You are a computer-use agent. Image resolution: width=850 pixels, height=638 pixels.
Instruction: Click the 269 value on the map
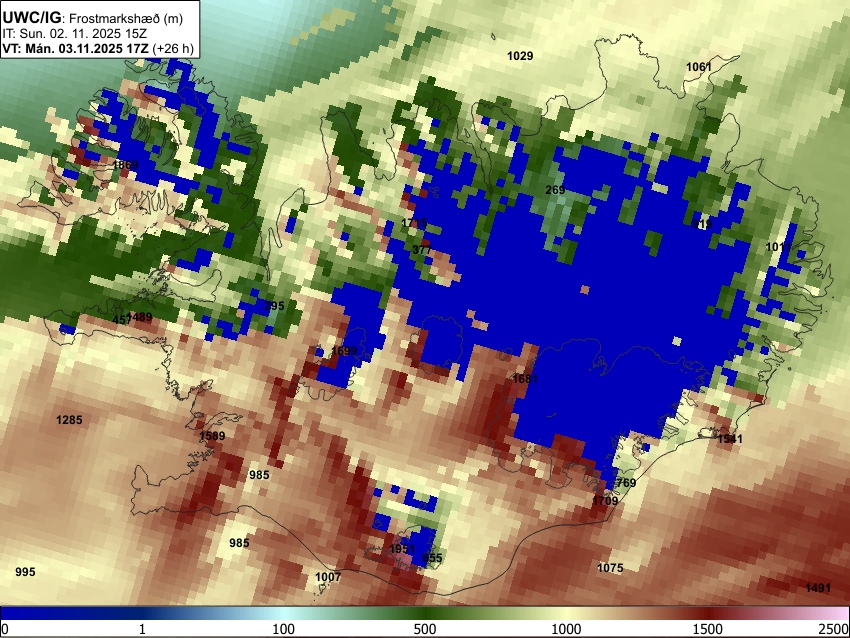click(555, 190)
